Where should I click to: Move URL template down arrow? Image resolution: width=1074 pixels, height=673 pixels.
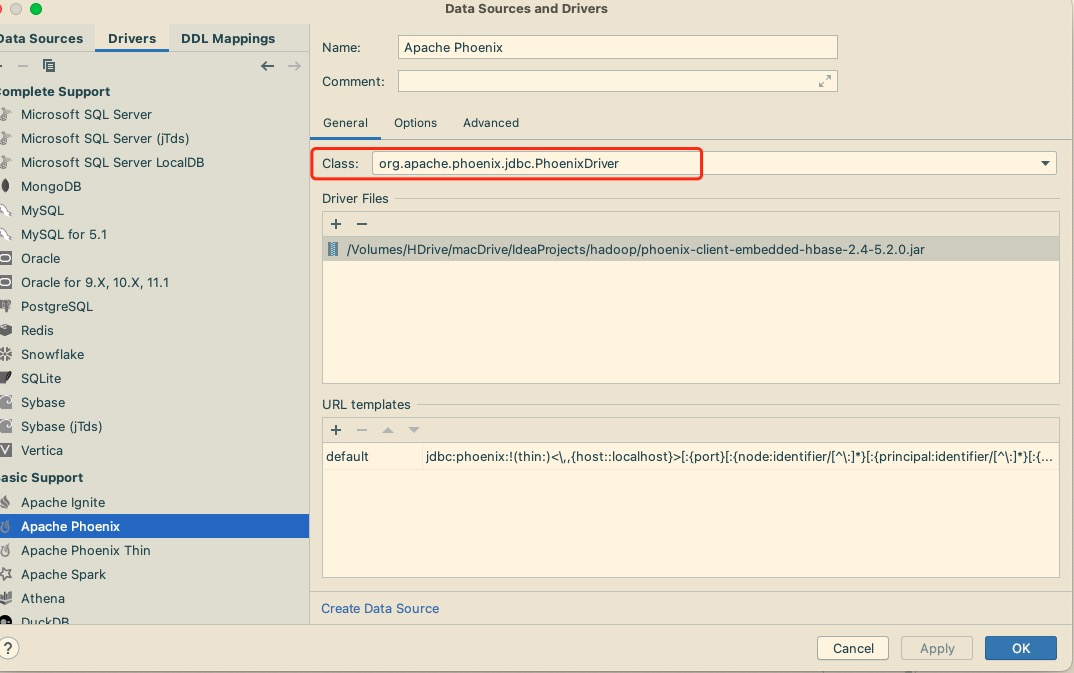point(414,430)
